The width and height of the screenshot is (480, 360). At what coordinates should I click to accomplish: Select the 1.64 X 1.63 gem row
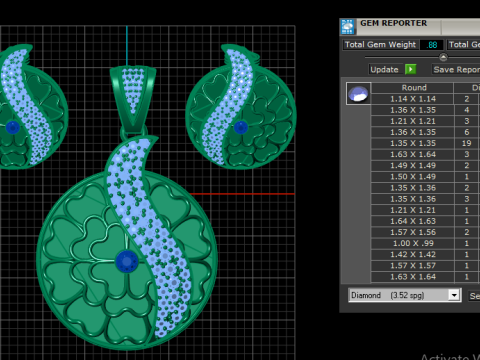(x=425, y=221)
